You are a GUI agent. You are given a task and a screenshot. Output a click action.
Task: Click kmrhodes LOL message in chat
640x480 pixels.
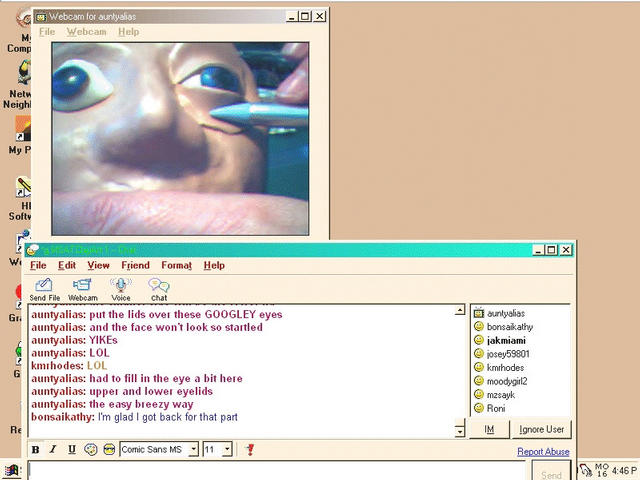click(x=69, y=366)
